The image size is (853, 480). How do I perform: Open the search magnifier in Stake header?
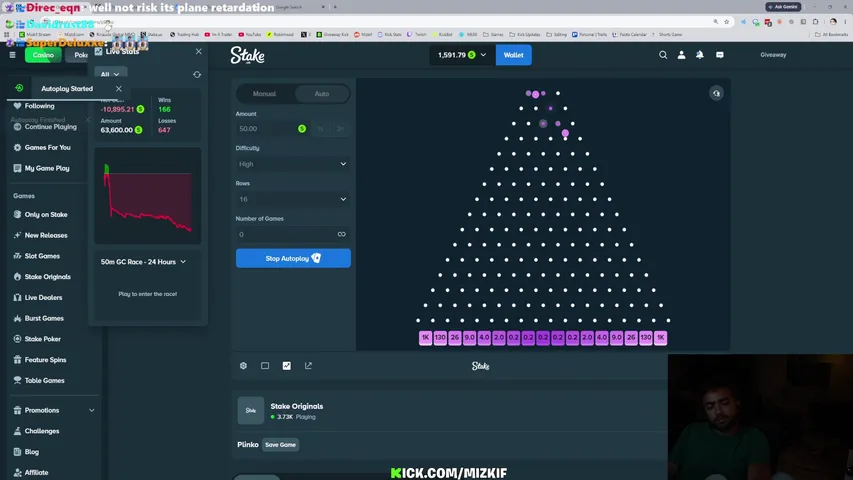(x=663, y=55)
